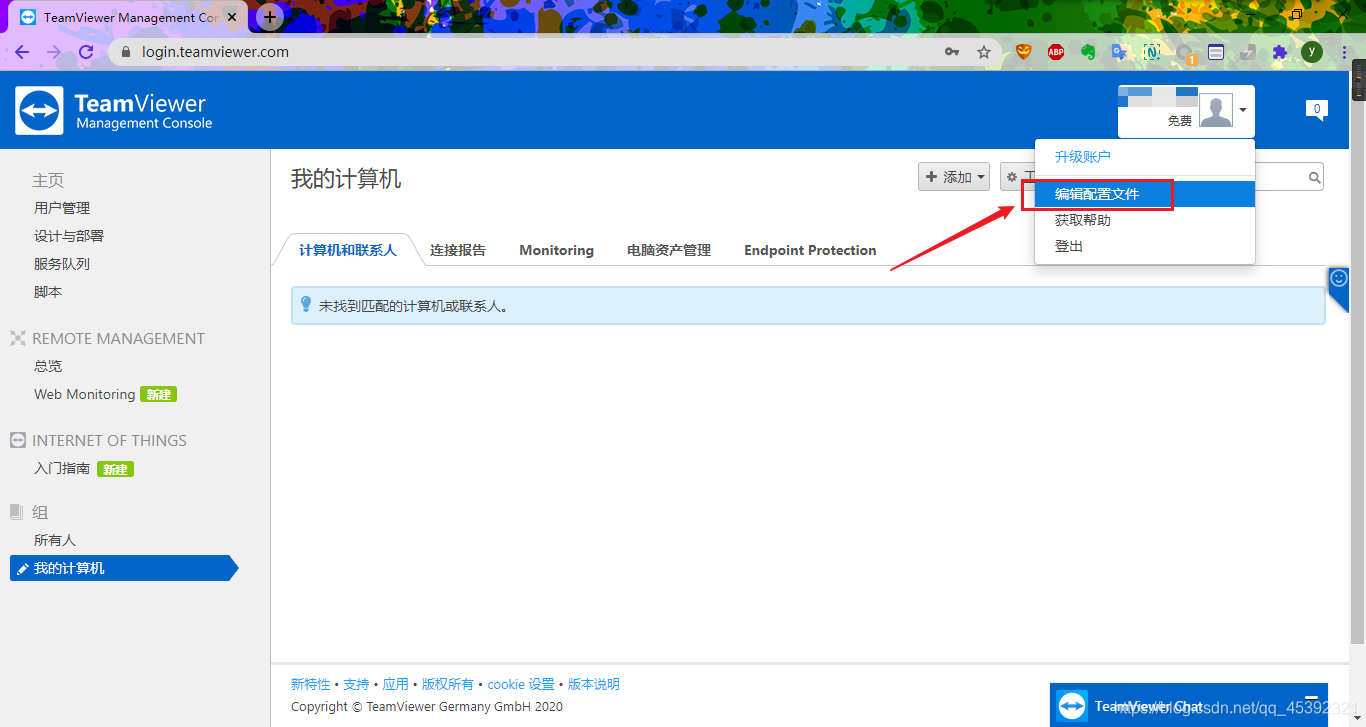Open the Monitoring tab
The height and width of the screenshot is (727, 1366).
click(556, 250)
